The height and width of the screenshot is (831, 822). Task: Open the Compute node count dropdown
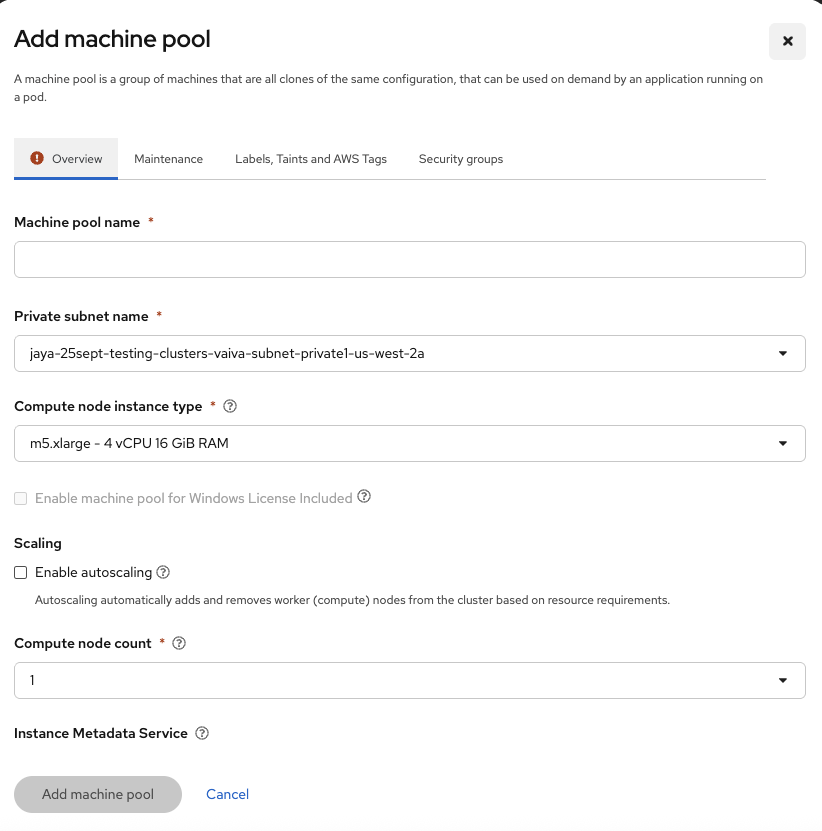click(409, 680)
